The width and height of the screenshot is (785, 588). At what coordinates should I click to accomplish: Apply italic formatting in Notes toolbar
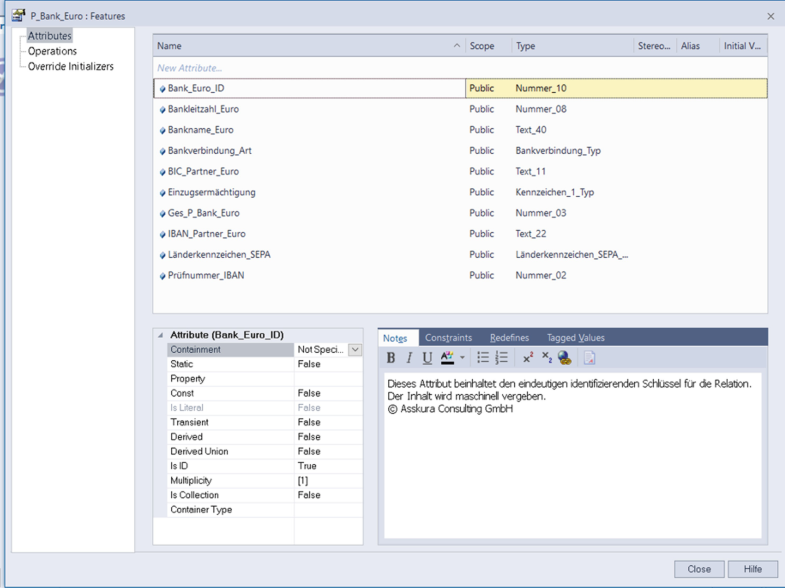[409, 358]
